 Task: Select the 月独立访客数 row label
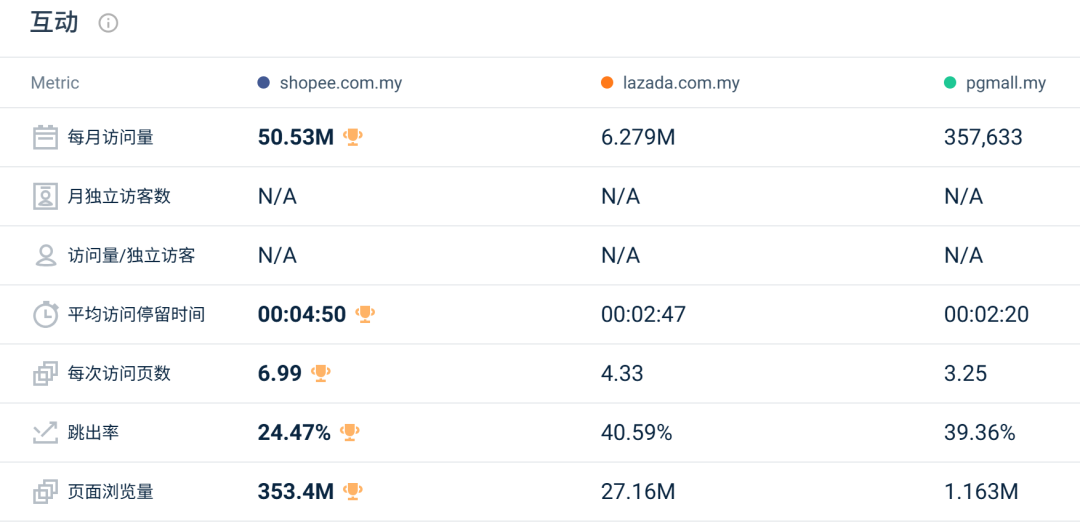point(119,196)
